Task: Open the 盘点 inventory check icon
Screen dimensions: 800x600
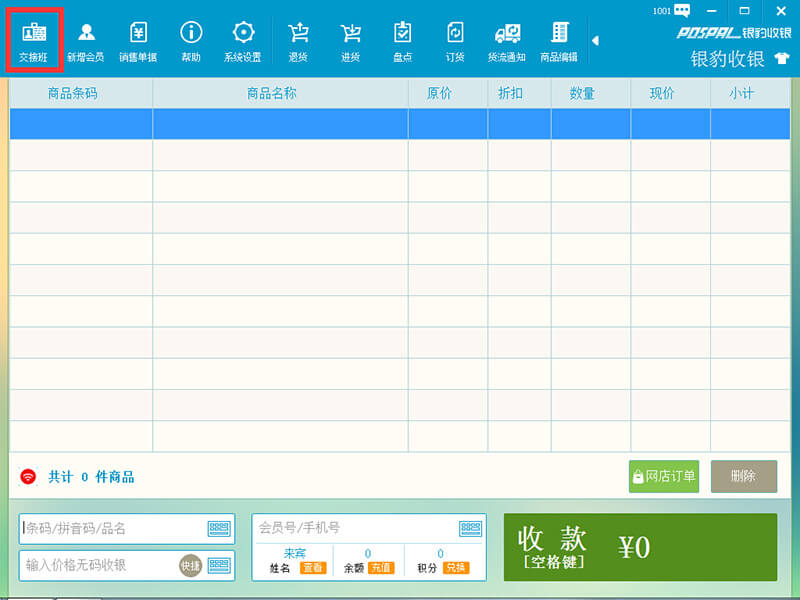Action: click(403, 42)
